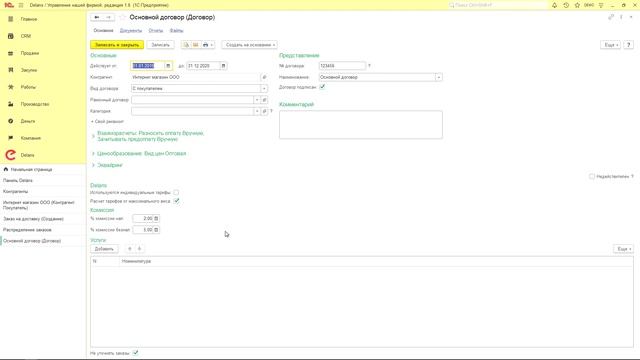Open the history clock icon
The width and height of the screenshot is (640, 360).
(x=566, y=5)
